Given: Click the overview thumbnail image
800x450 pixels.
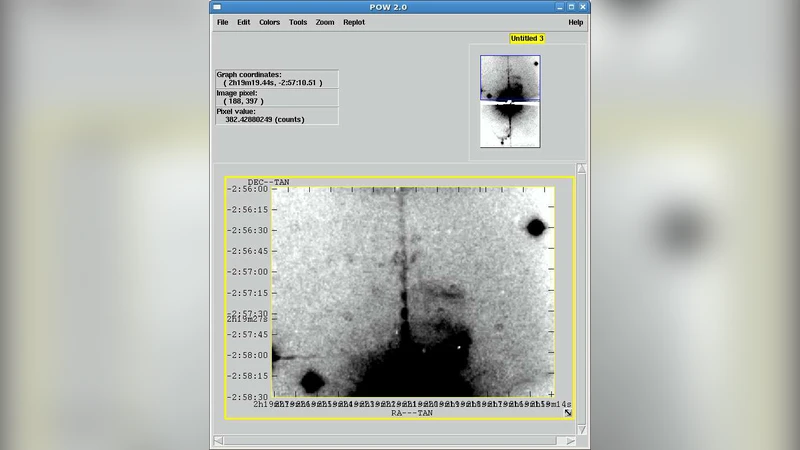Looking at the screenshot, I should pyautogui.click(x=510, y=101).
